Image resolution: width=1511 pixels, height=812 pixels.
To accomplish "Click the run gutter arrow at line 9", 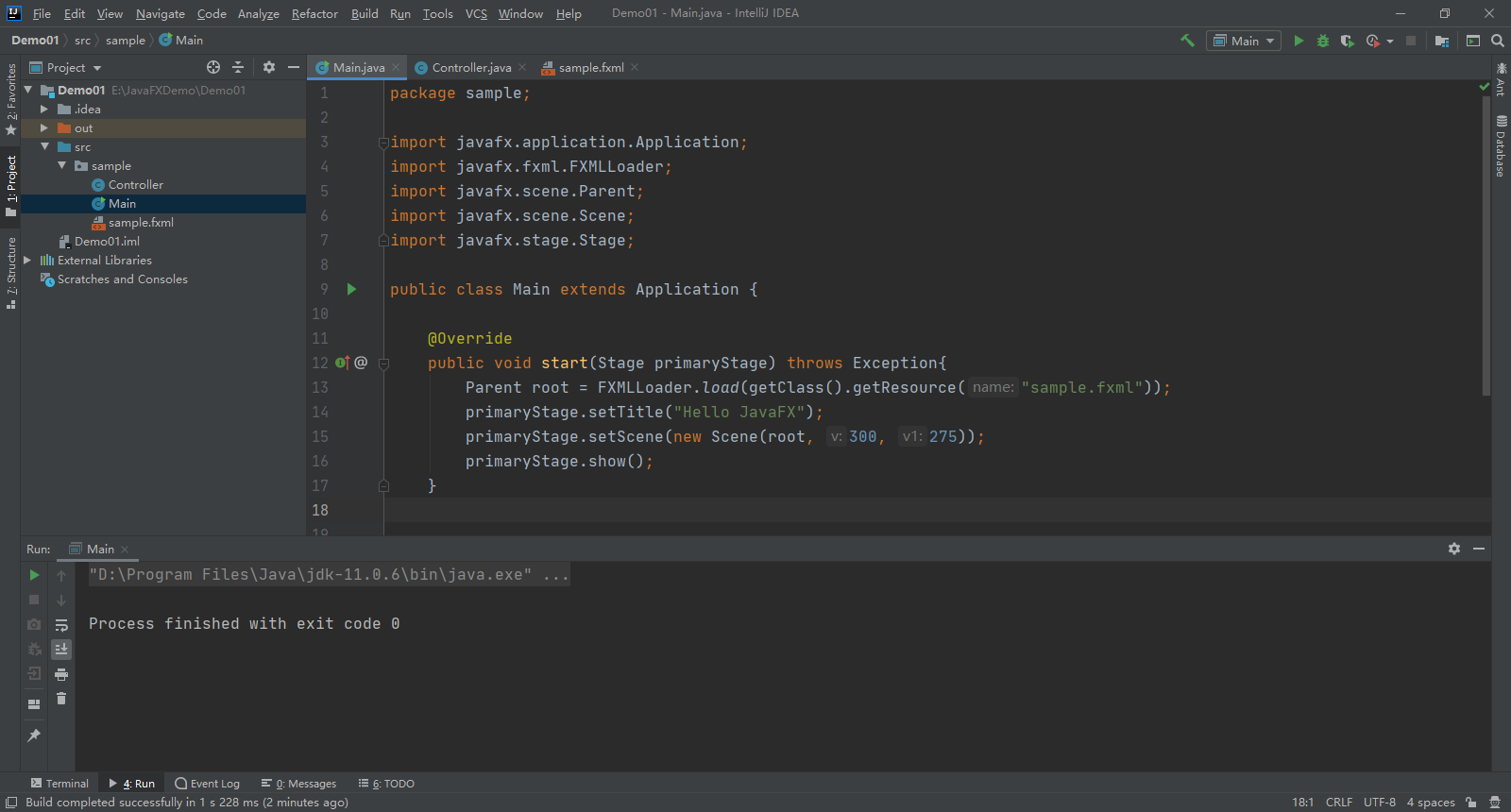I will [351, 289].
